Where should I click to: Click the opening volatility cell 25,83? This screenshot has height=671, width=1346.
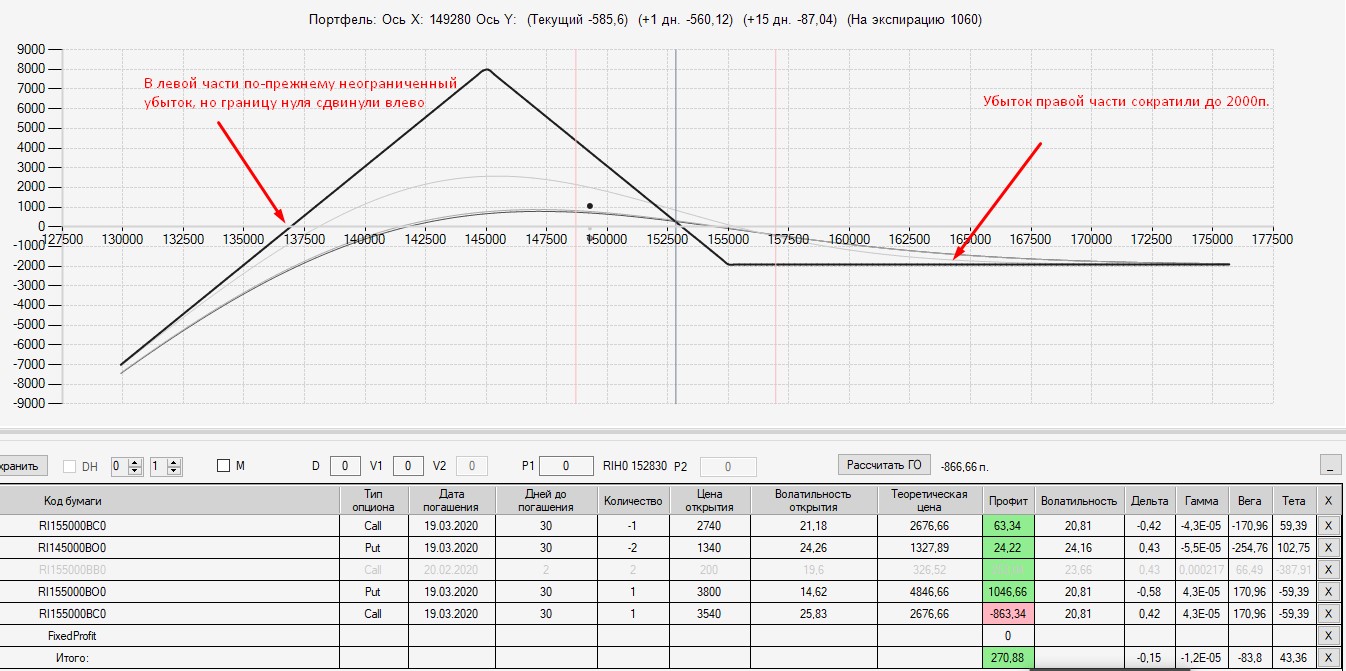812,614
